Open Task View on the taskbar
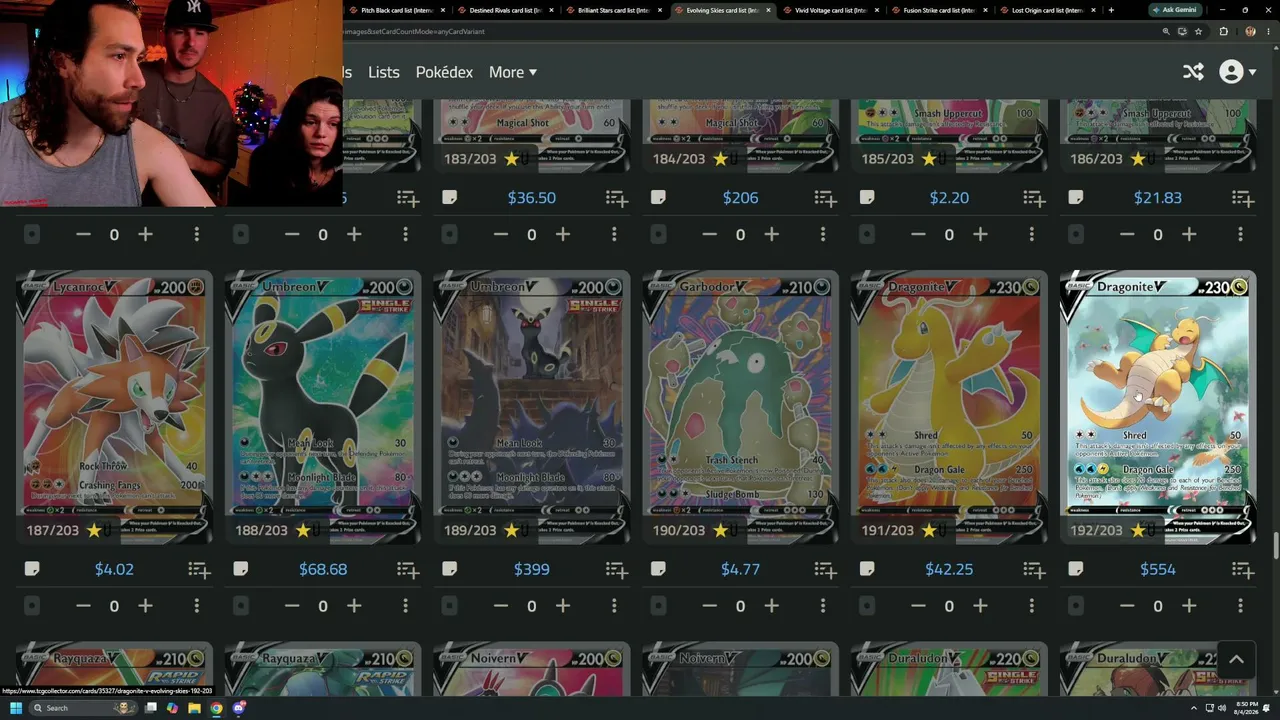This screenshot has height=720, width=1280. 151,708
